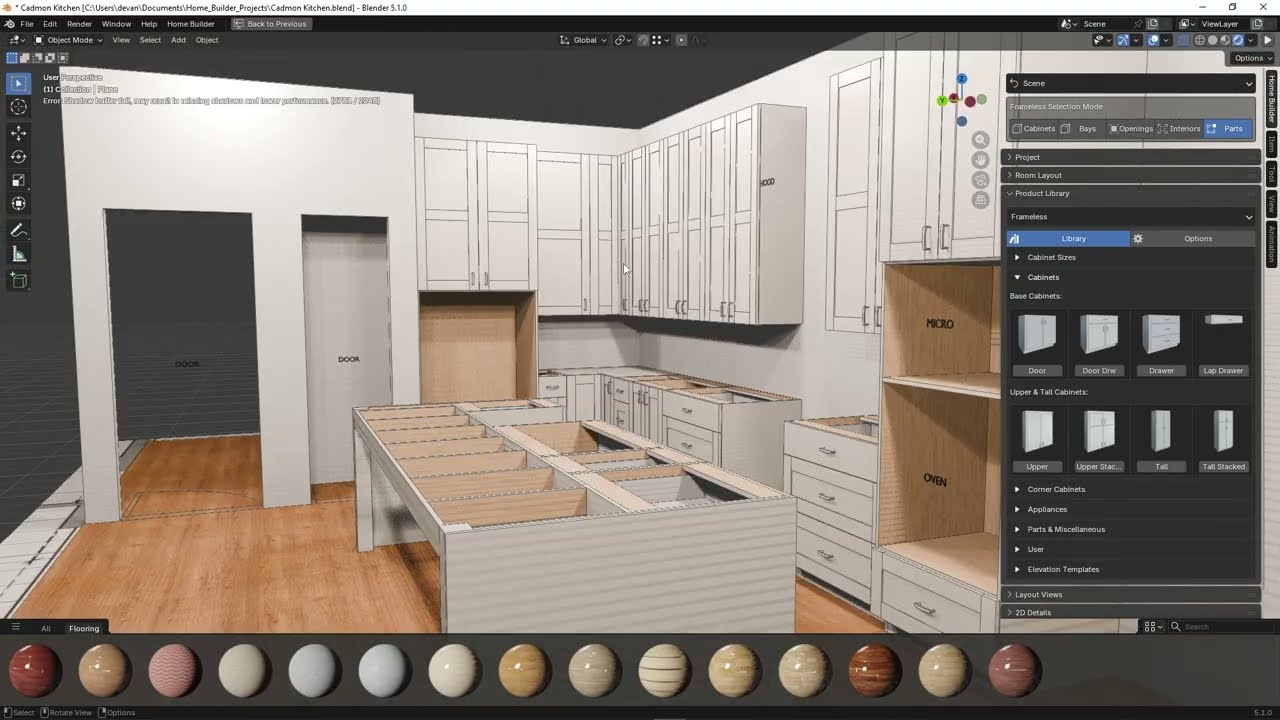Select Cabinets selection mode

(1033, 128)
